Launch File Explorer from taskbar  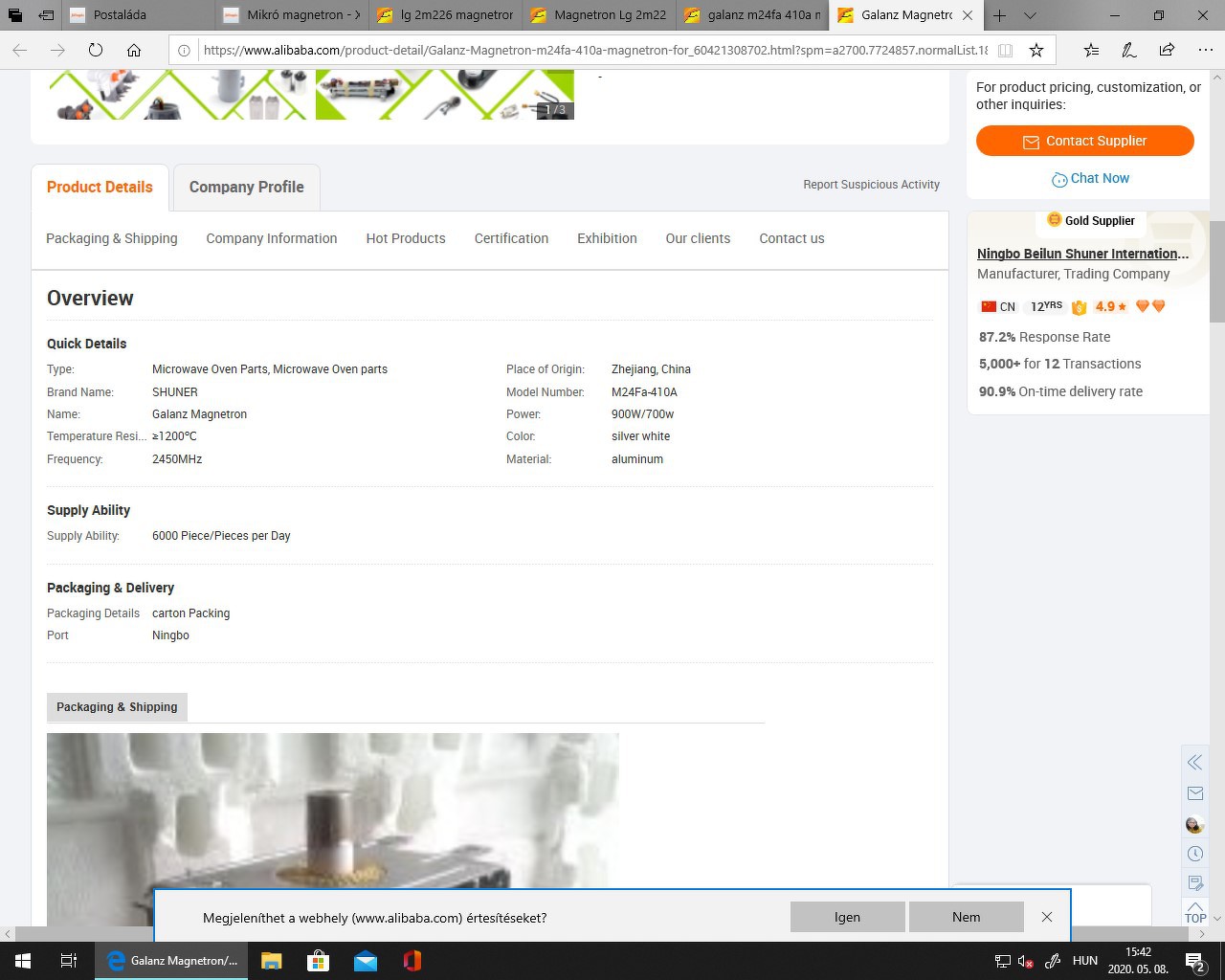pos(272,961)
